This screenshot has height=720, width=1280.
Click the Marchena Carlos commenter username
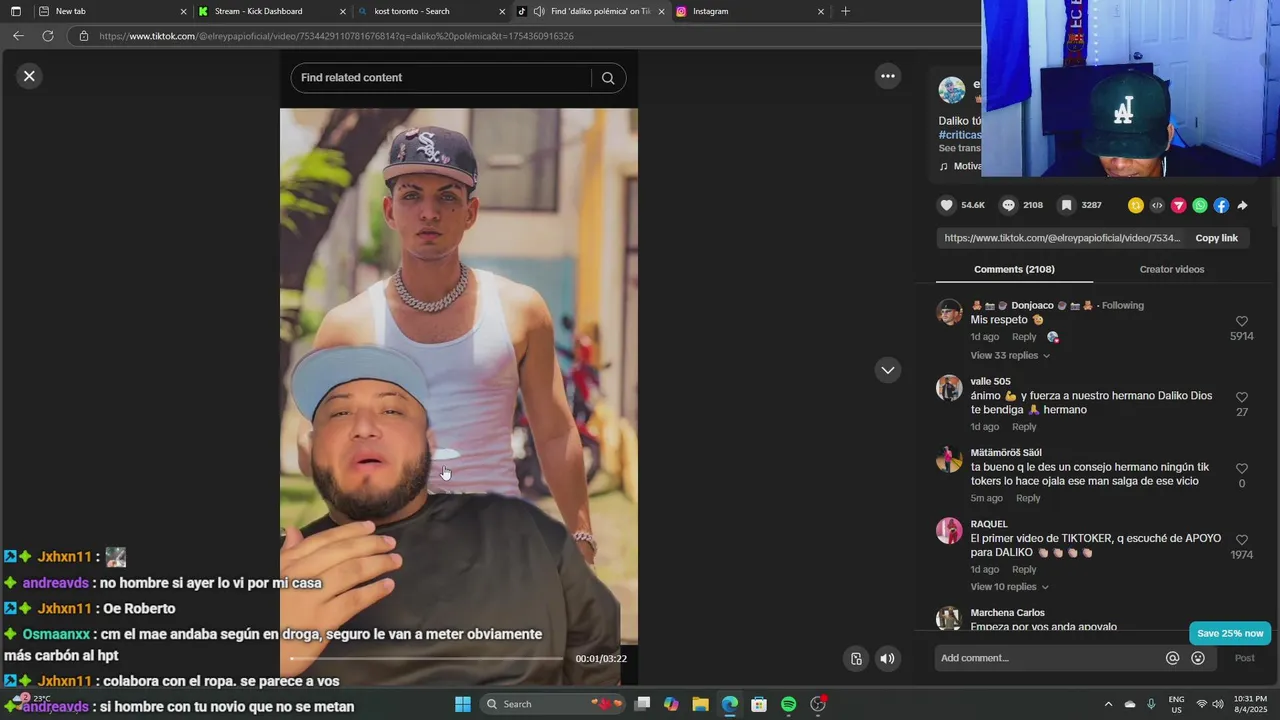click(1007, 613)
